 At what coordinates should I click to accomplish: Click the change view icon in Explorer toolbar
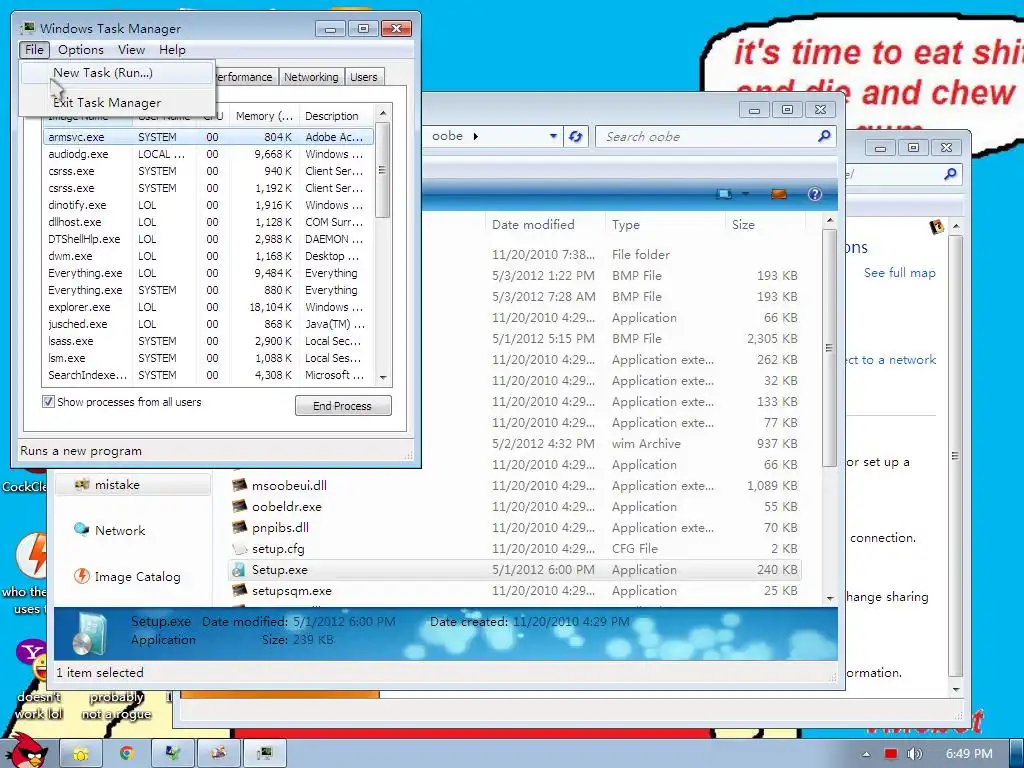point(724,194)
